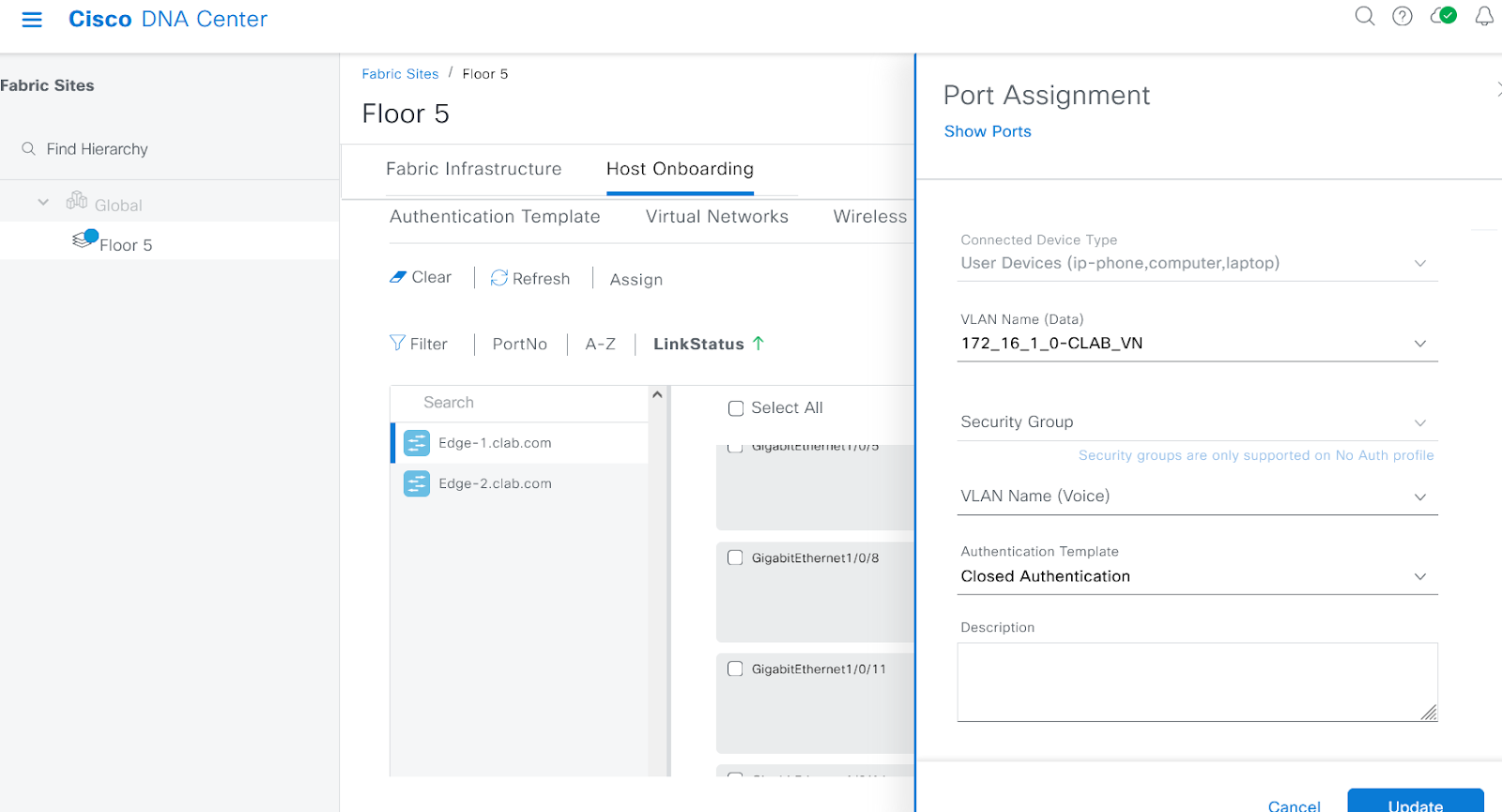This screenshot has width=1502, height=812.
Task: Click the Clear eraser icon
Action: (398, 277)
